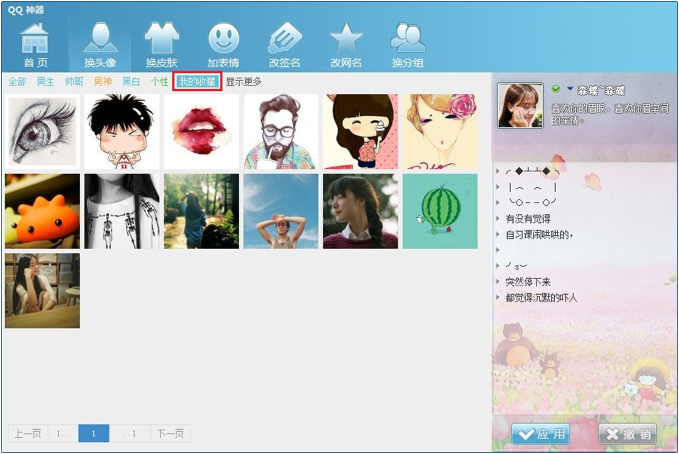679x454 pixels.
Task: Open the 换皮肤 skin changer
Action: click(162, 45)
